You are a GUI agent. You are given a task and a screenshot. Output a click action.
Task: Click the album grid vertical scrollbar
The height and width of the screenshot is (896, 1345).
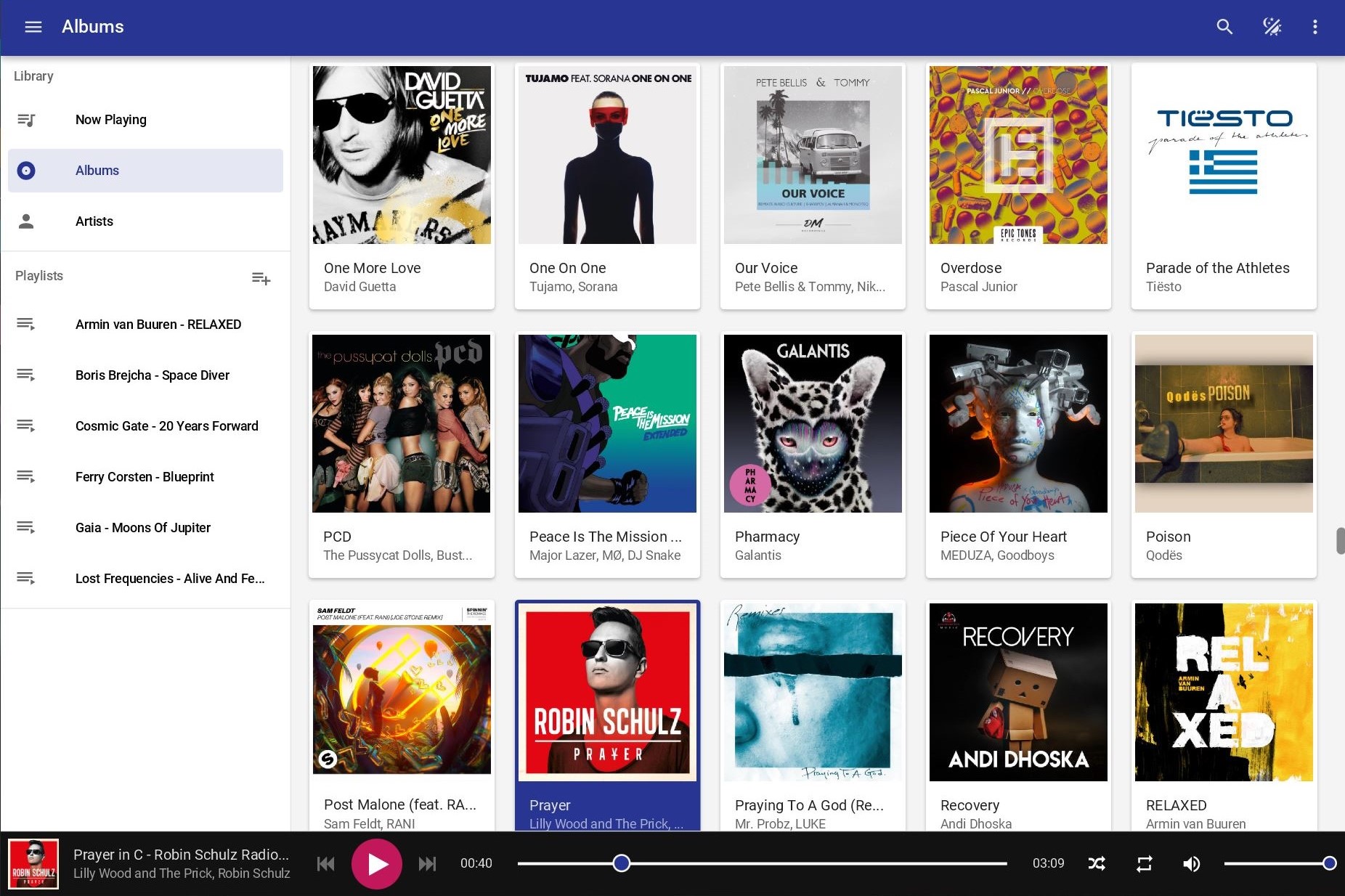click(1340, 541)
